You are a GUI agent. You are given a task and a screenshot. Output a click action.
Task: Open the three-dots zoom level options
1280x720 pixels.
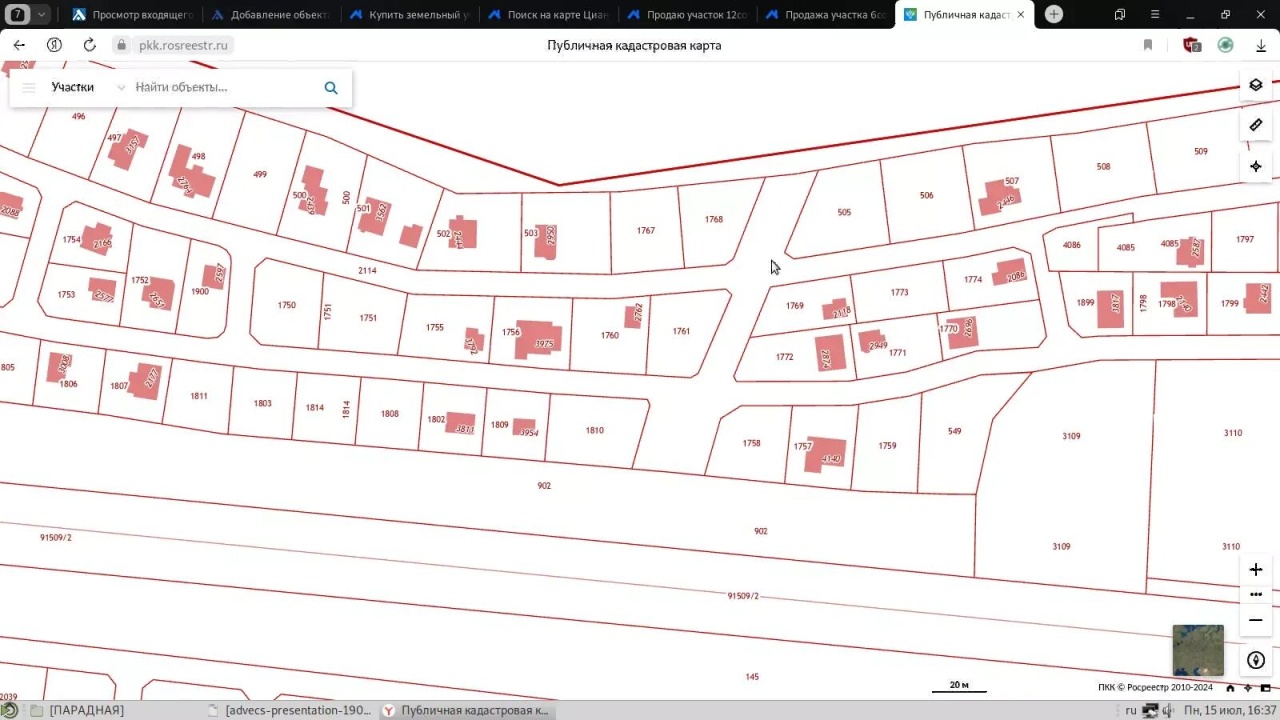[1256, 595]
